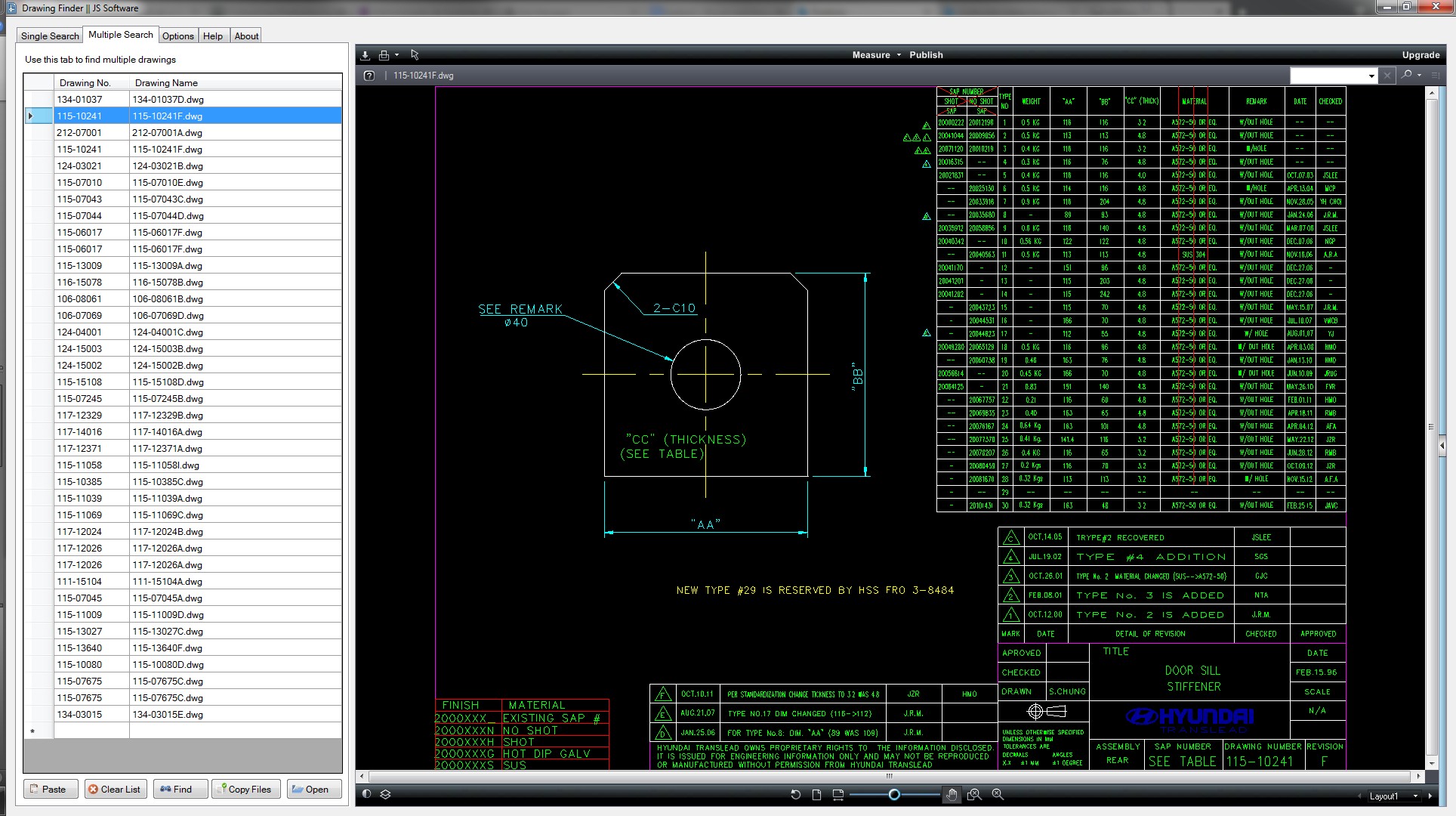Select row 124-03021 in drawing list
Image resolution: width=1456 pixels, height=816 pixels.
79,165
